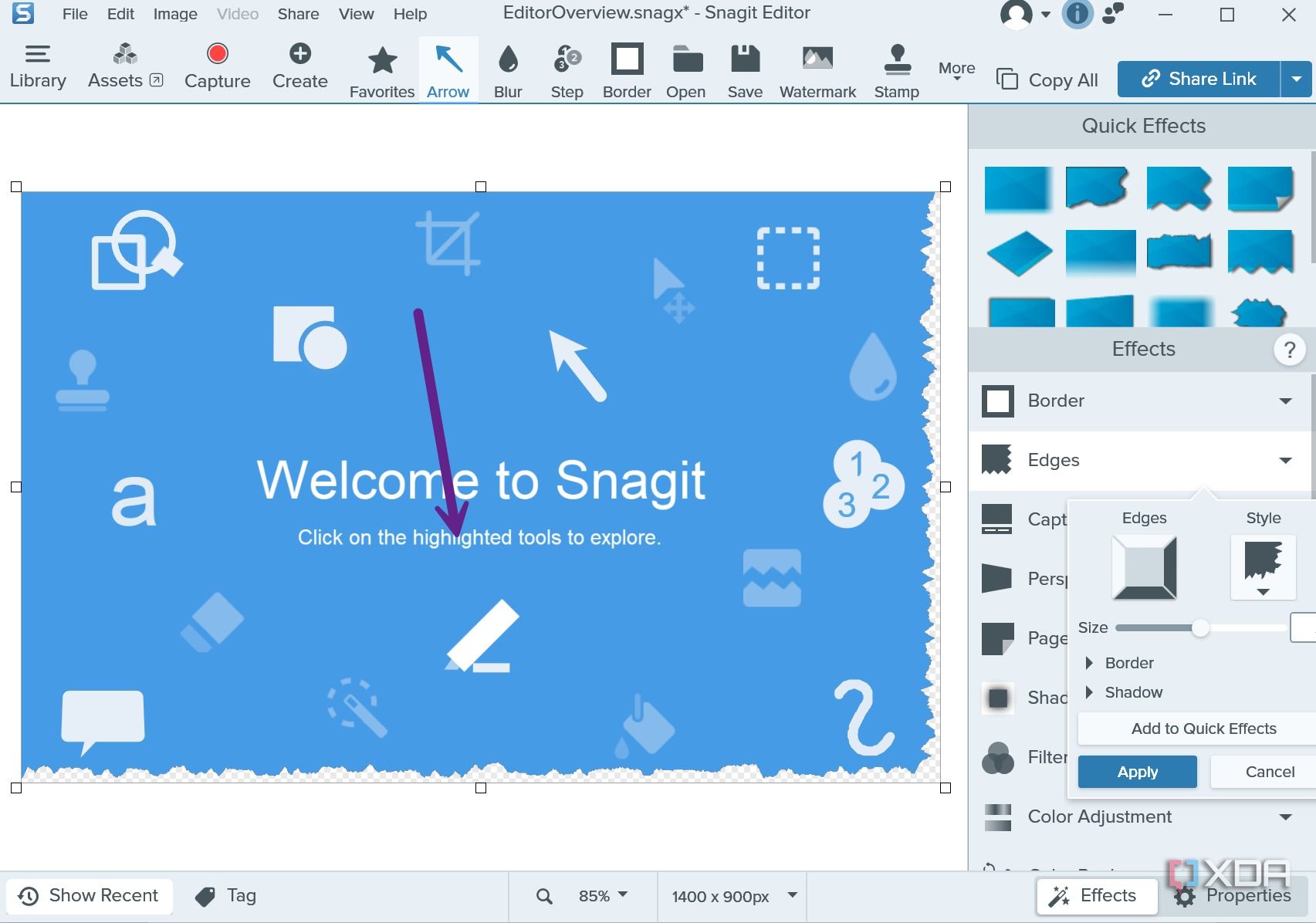Image resolution: width=1316 pixels, height=923 pixels.
Task: Collapse the Edges effect dropdown
Action: [x=1285, y=460]
